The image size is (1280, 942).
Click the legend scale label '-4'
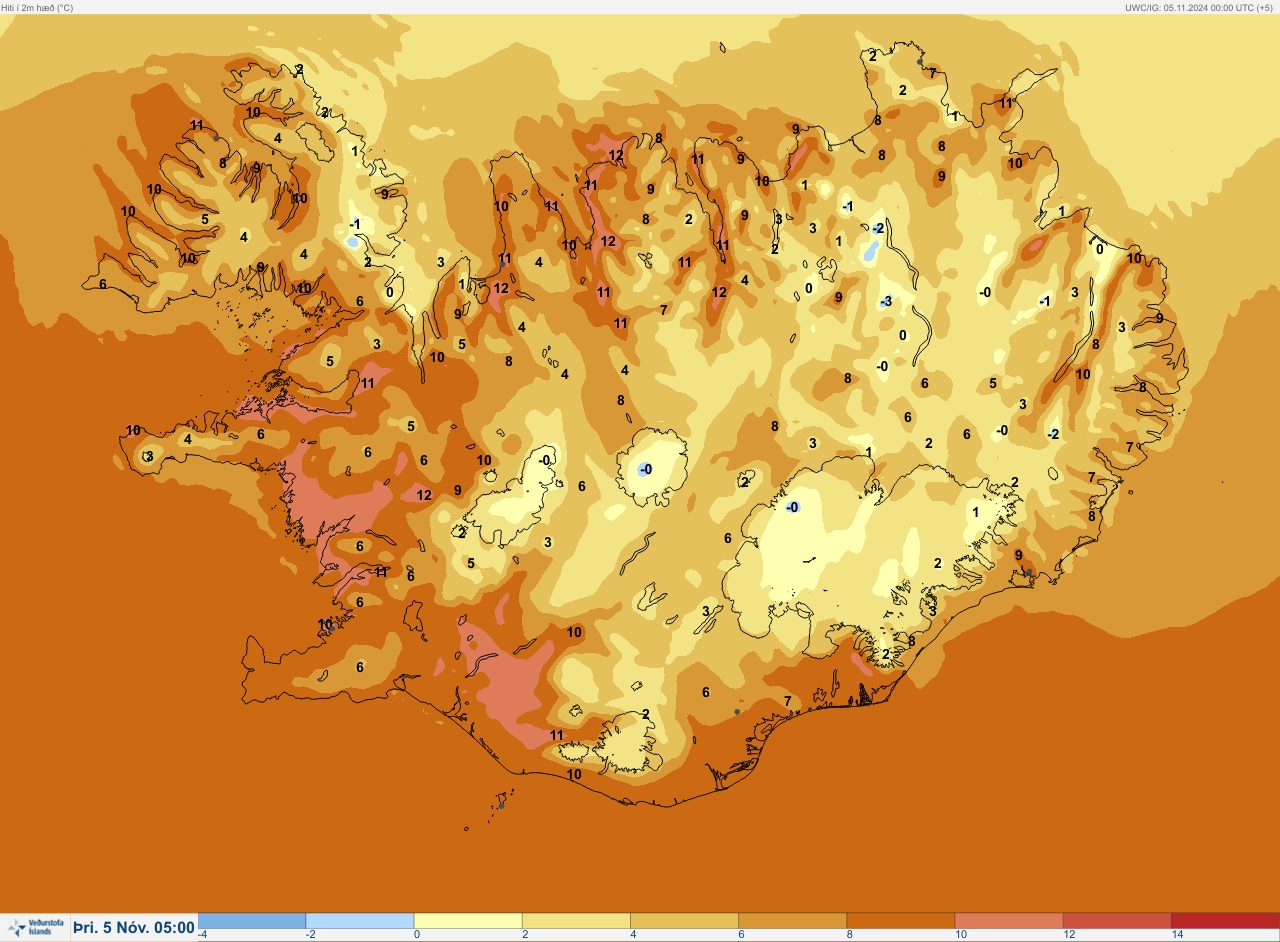203,934
